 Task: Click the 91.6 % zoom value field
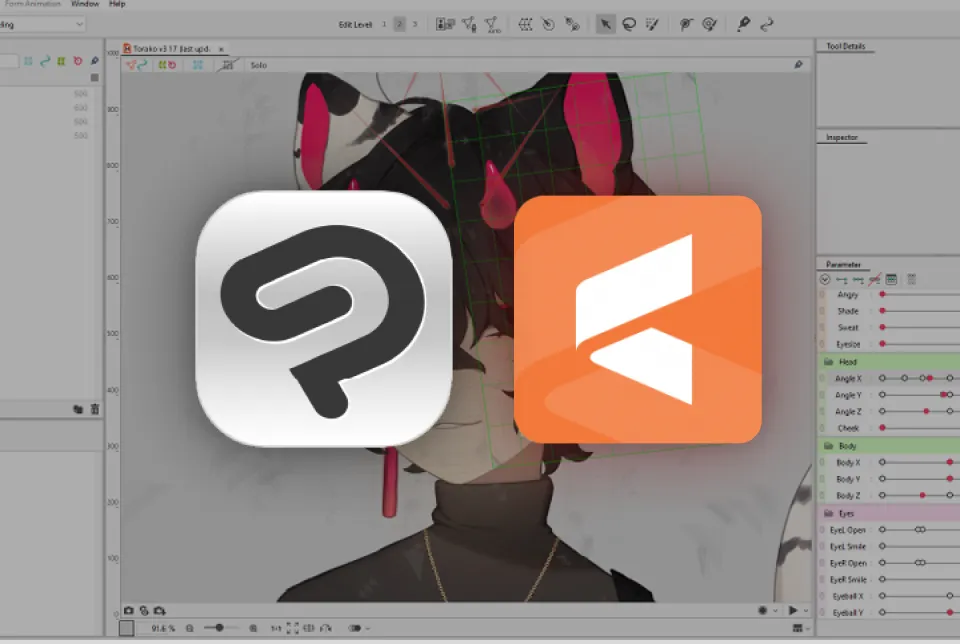(163, 628)
